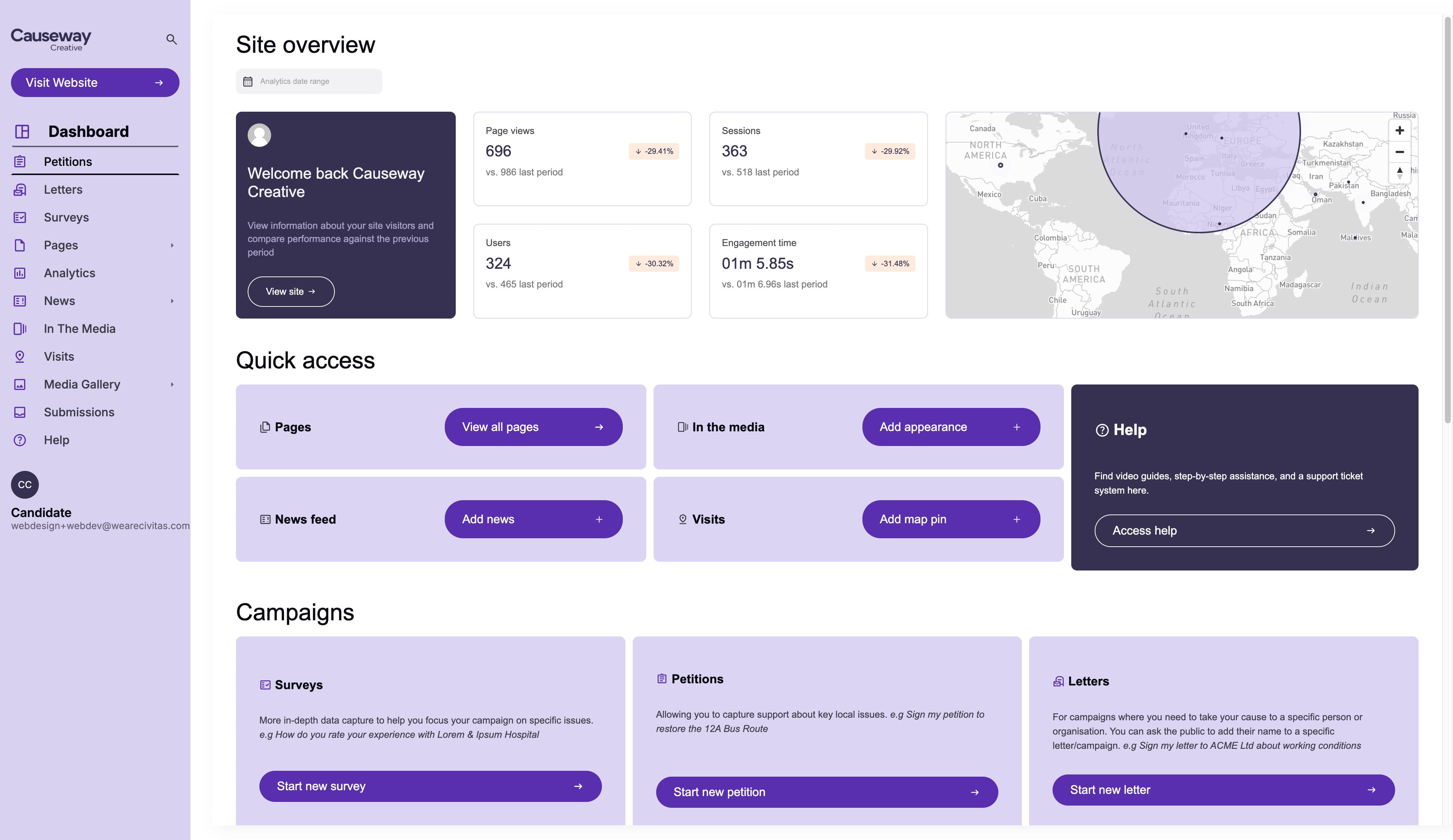1453x840 pixels.
Task: Click the page vertical scrollbar
Action: click(x=1447, y=219)
